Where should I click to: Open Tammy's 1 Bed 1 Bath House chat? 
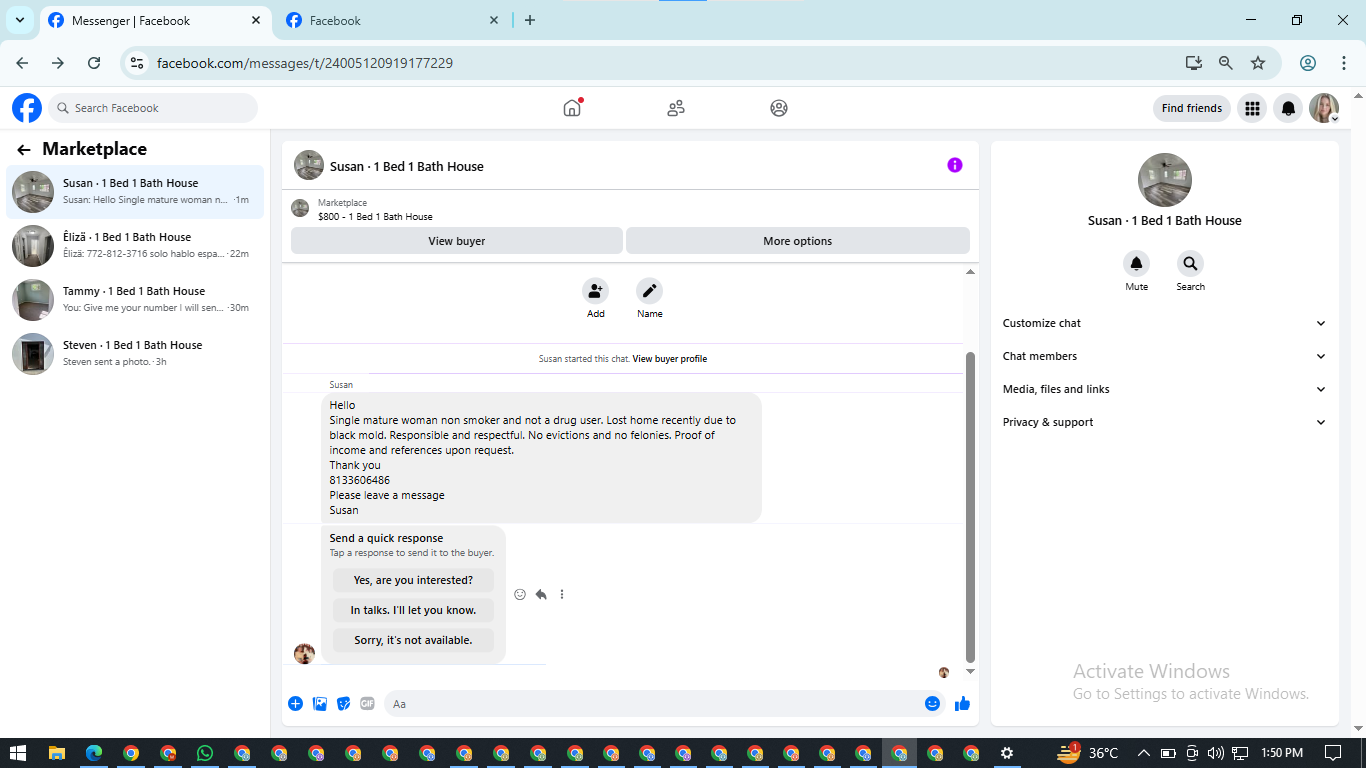[x=135, y=299]
